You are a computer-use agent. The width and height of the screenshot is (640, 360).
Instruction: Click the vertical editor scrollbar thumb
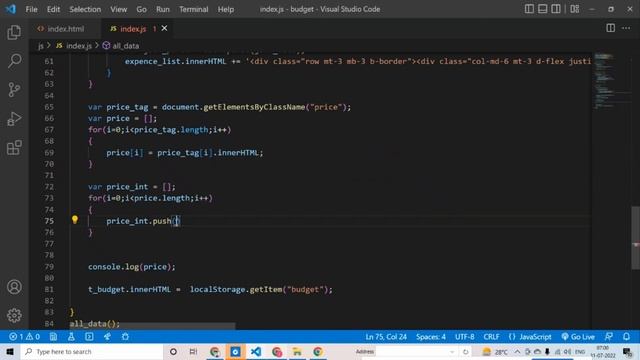point(636,238)
